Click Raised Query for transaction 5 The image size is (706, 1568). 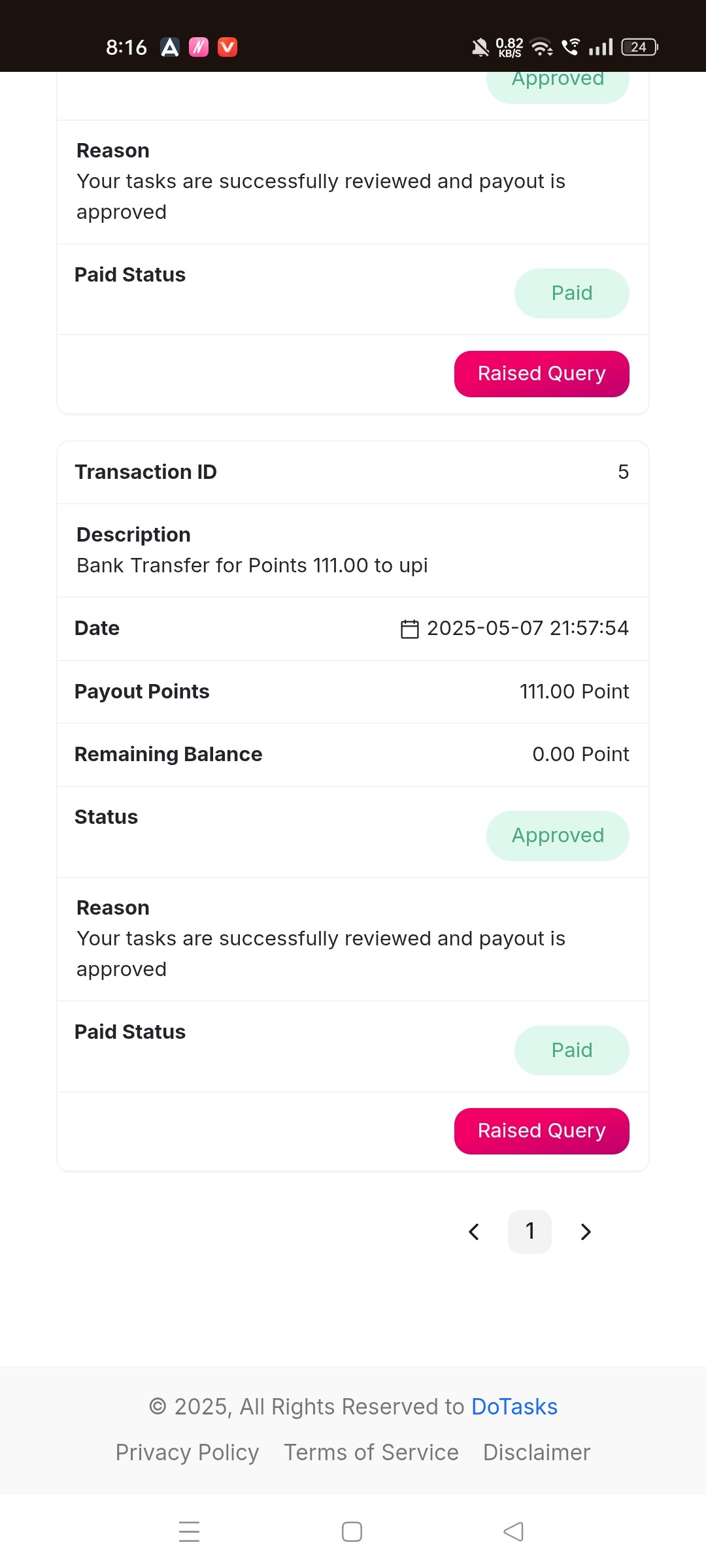coord(542,1131)
